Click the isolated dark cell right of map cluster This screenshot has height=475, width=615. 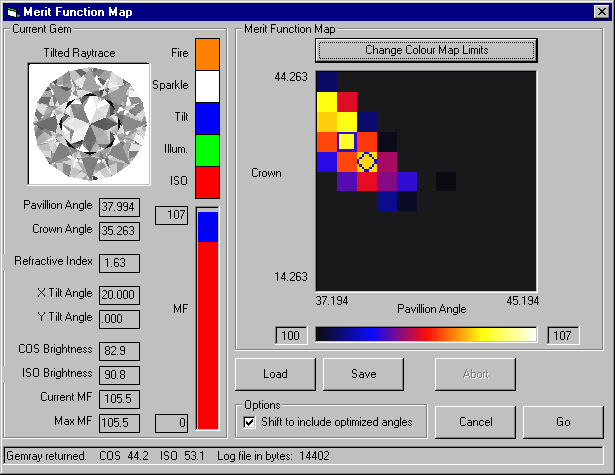[446, 182]
